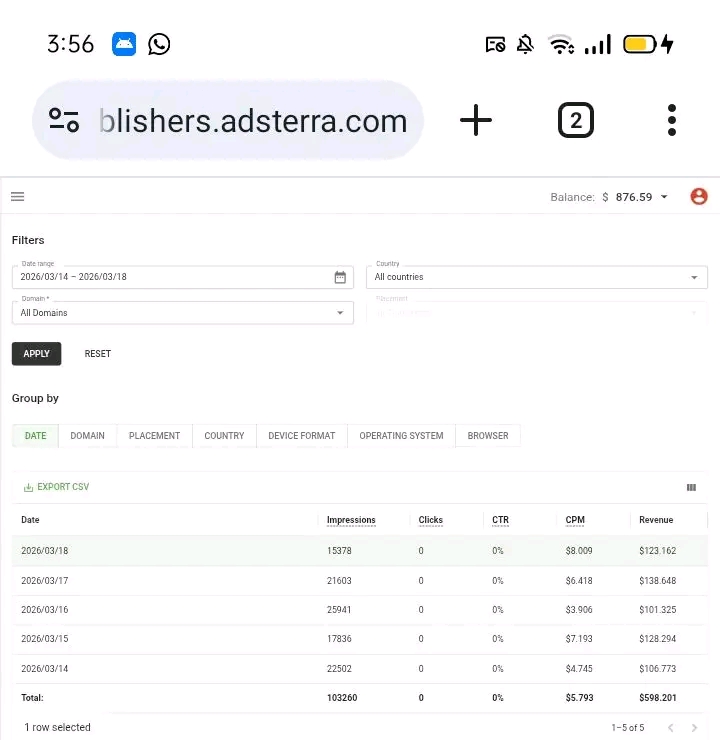Open the hamburger sidebar menu
This screenshot has width=720, height=740.
pos(17,197)
